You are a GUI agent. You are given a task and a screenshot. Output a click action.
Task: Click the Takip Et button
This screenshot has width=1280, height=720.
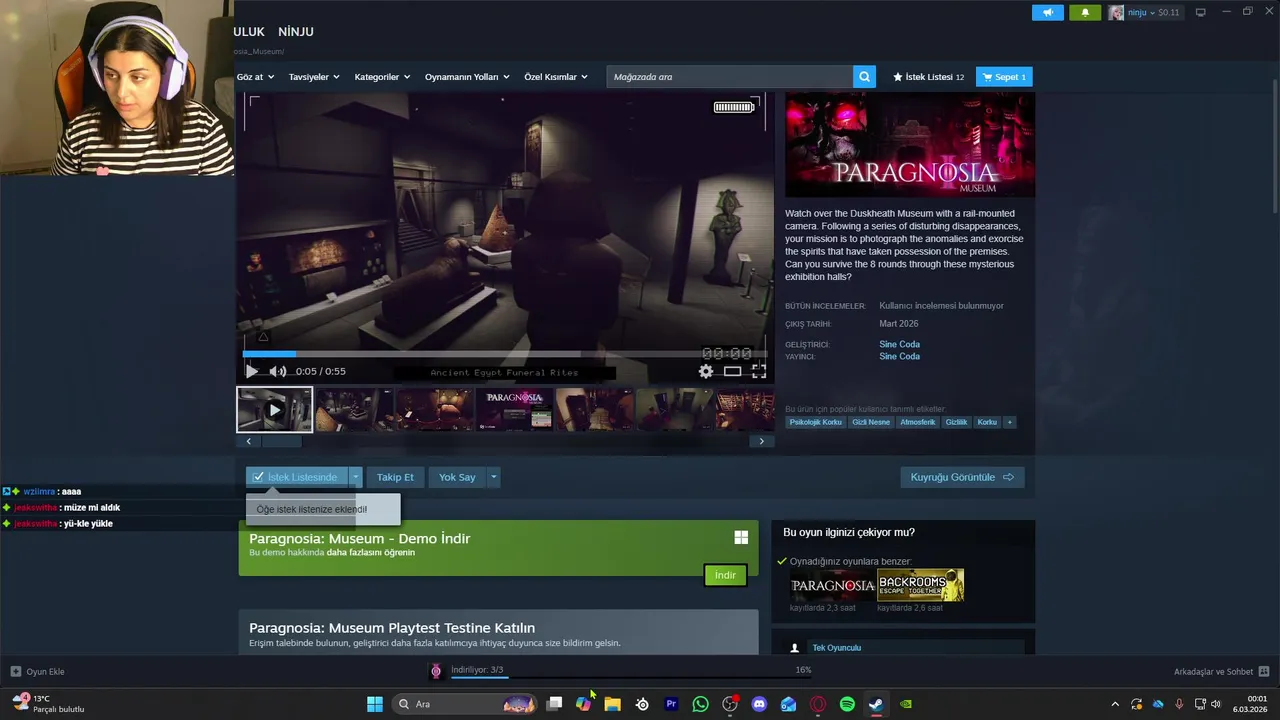tap(395, 477)
